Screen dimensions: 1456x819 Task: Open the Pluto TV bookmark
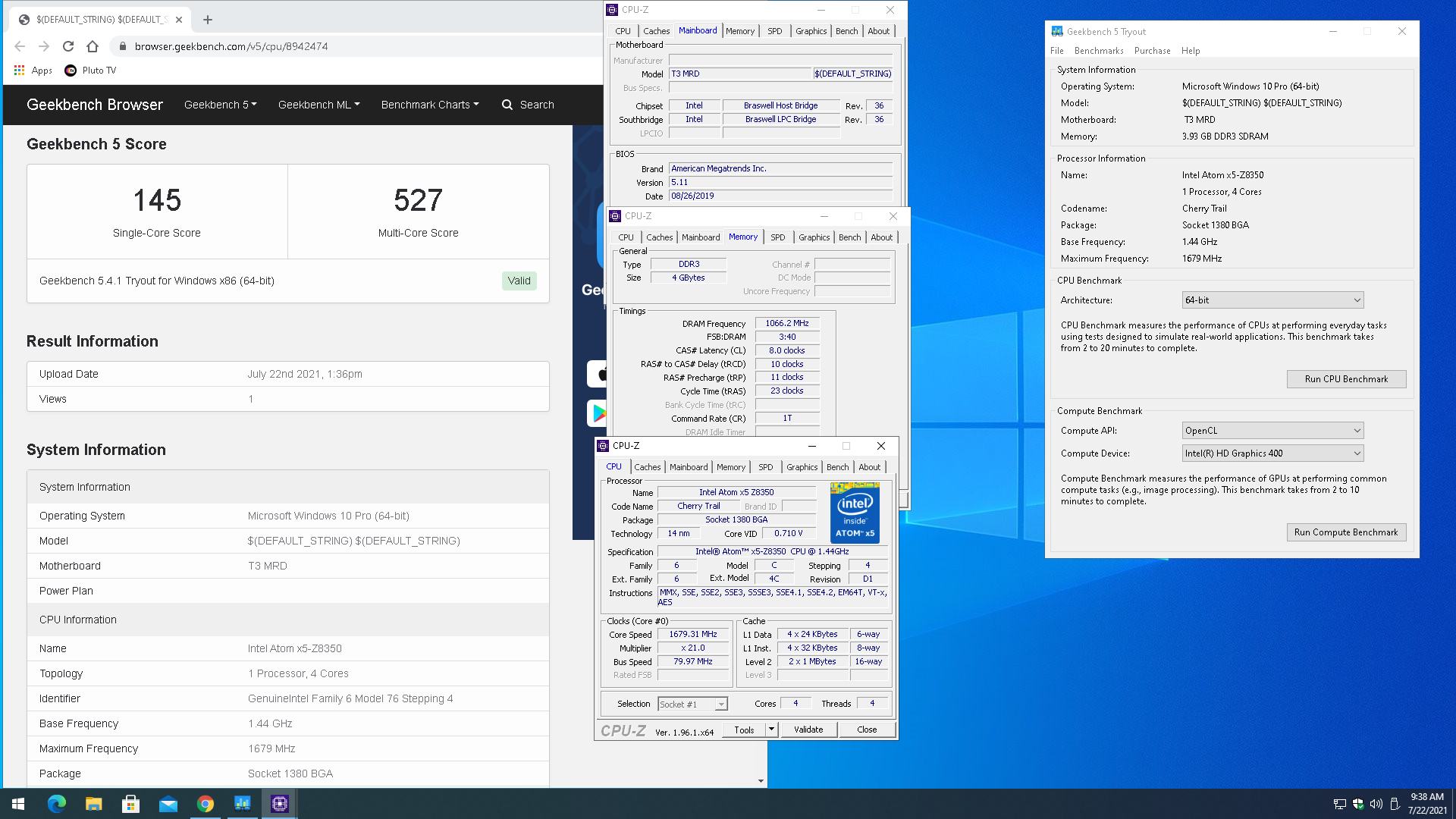pyautogui.click(x=90, y=70)
